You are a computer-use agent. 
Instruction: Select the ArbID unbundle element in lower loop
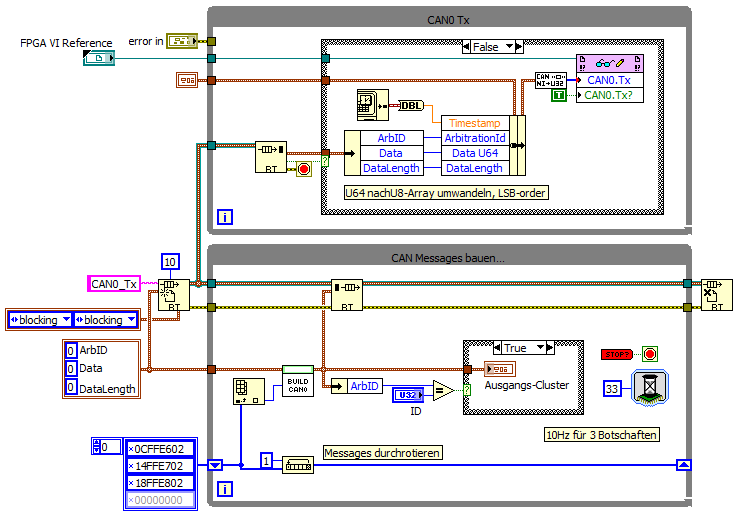point(364,386)
